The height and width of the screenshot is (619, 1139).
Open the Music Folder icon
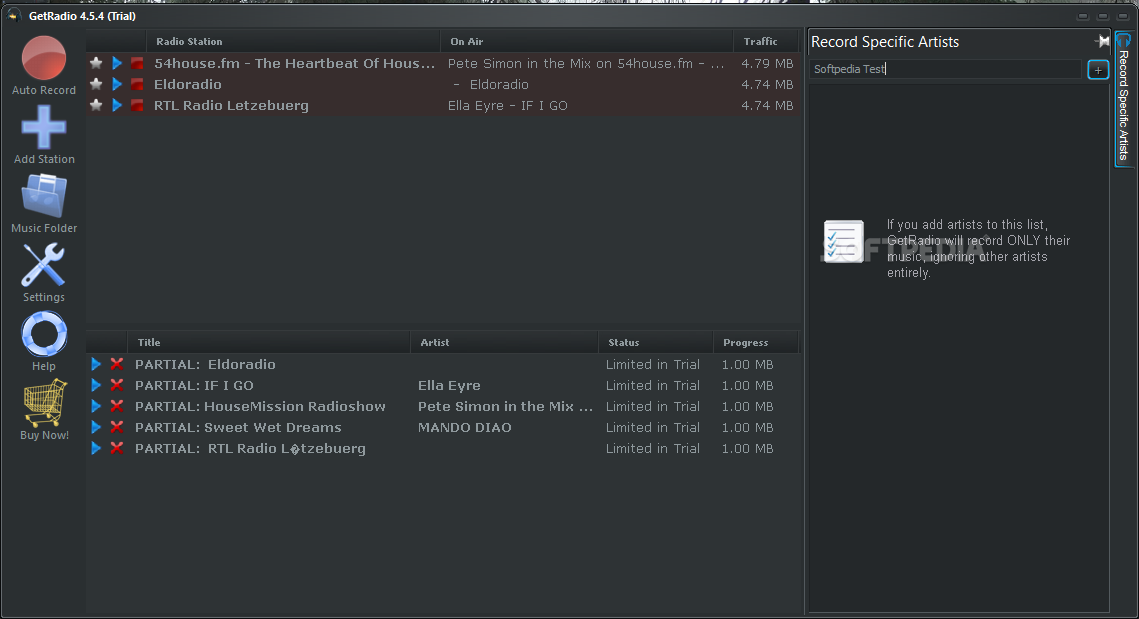(44, 195)
